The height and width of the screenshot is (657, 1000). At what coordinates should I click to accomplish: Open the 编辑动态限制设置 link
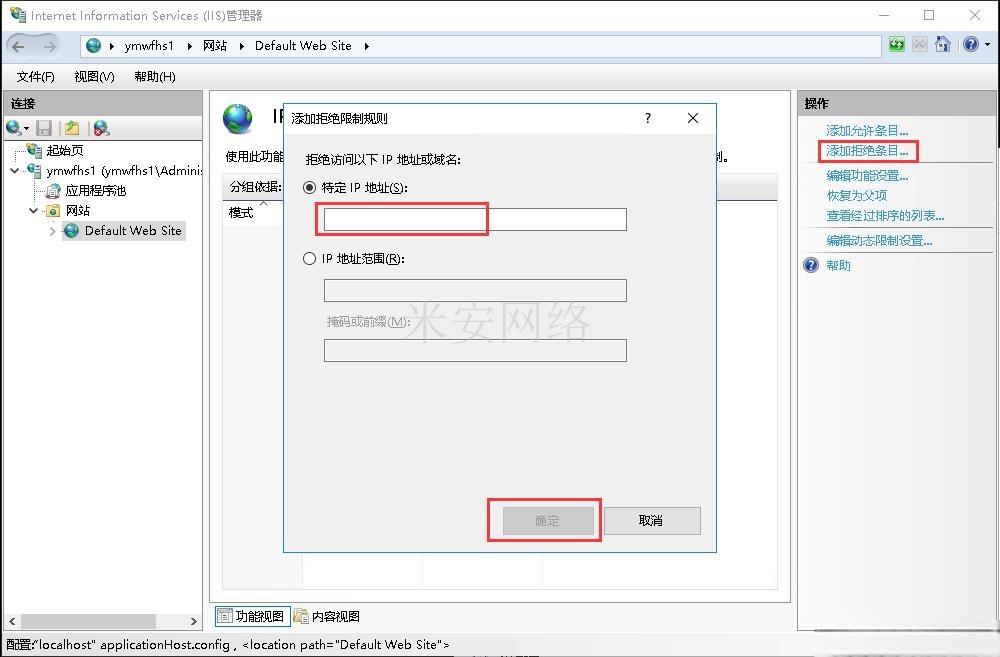click(879, 240)
